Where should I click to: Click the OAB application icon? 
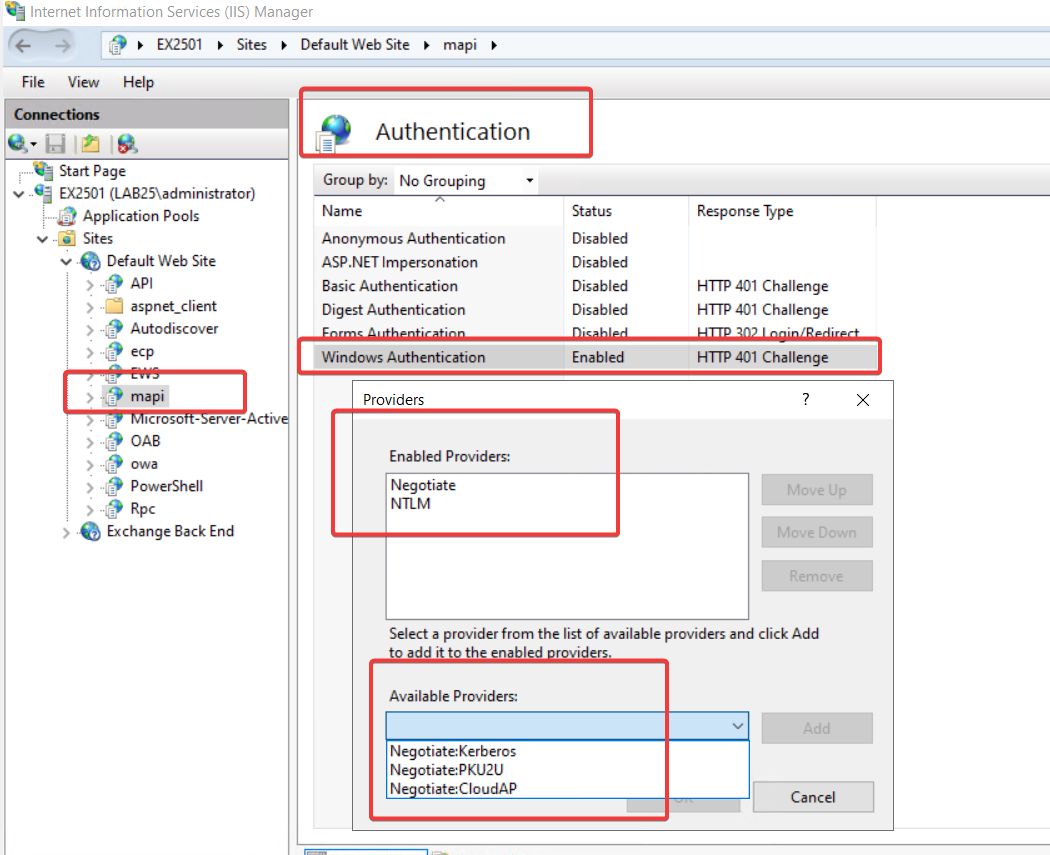coord(115,441)
